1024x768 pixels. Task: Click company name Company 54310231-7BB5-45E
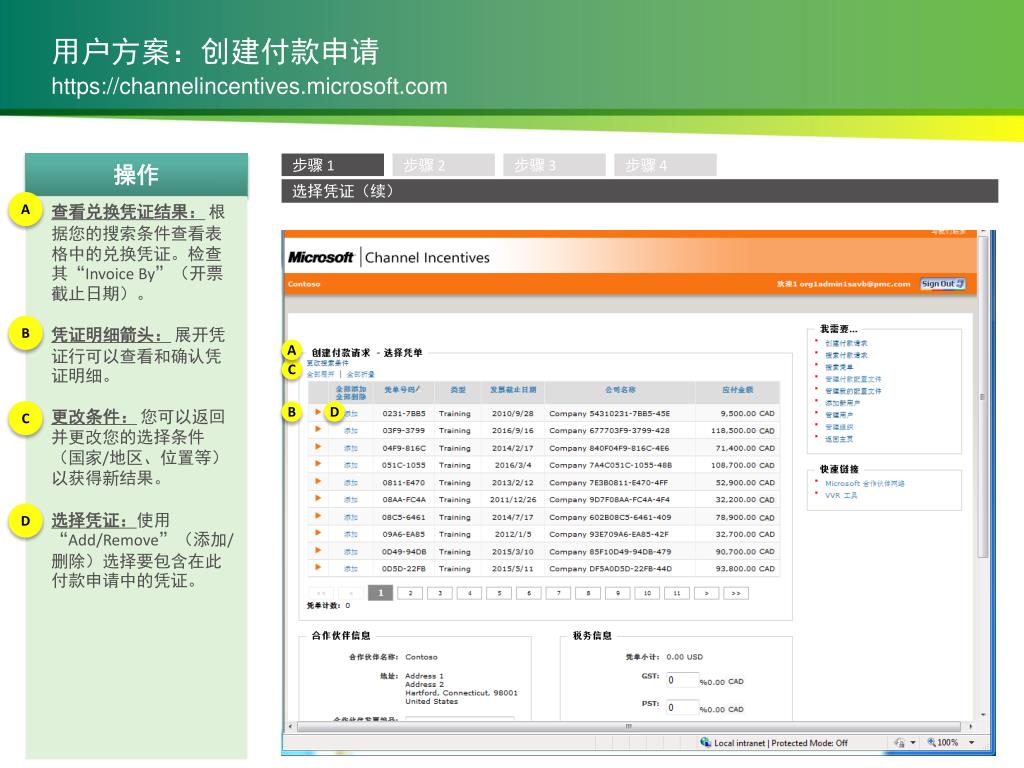pyautogui.click(x=609, y=413)
